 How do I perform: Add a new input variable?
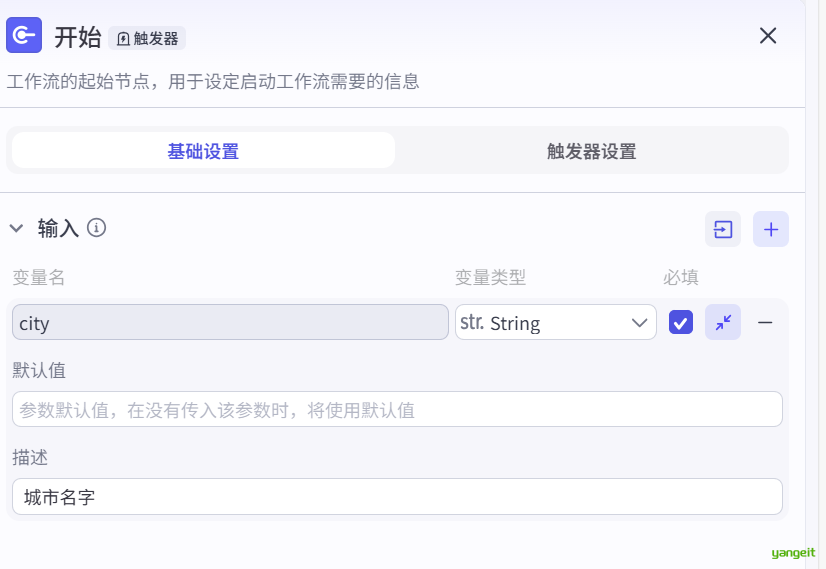(770, 229)
